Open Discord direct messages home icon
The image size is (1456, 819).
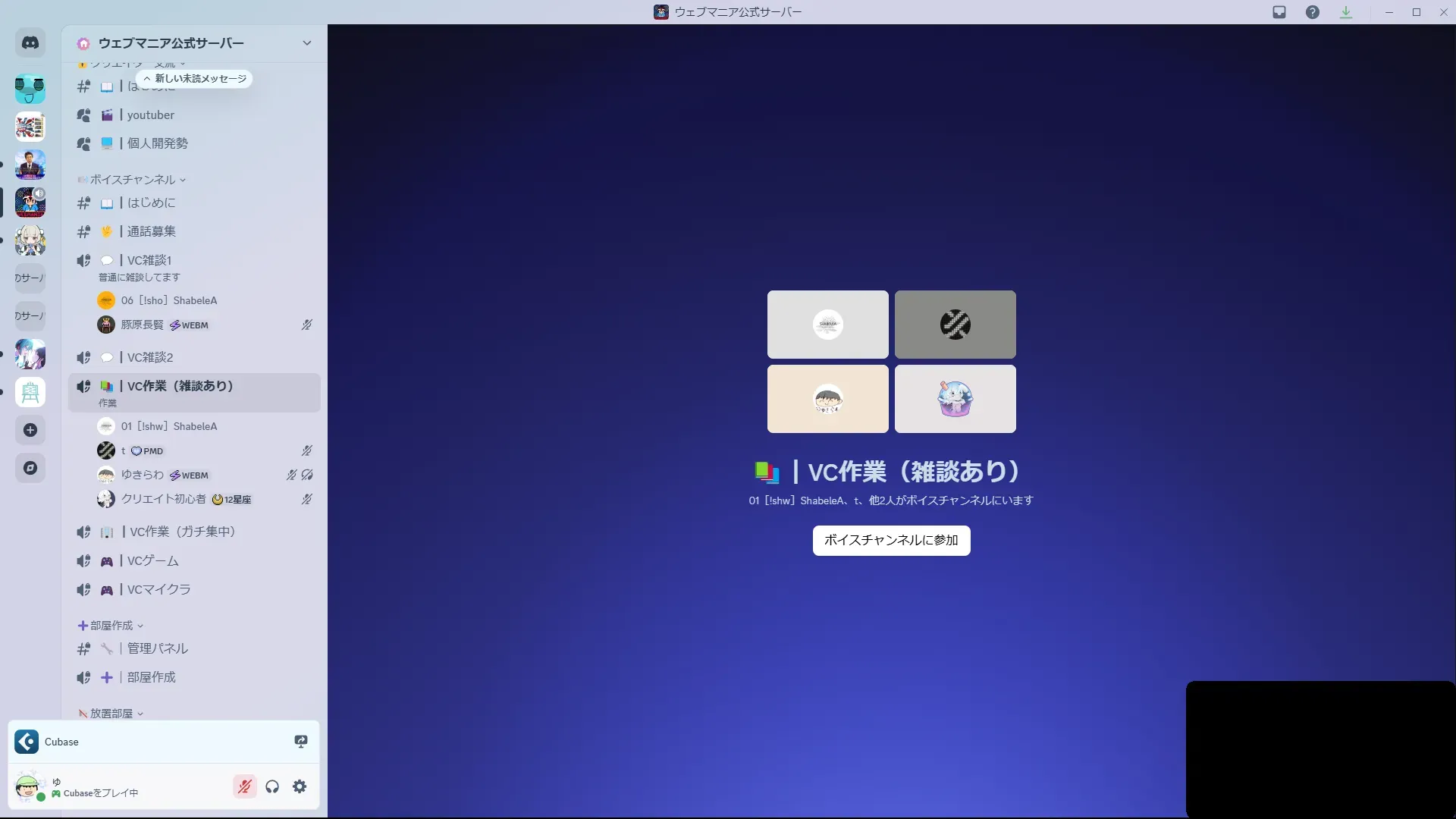pos(30,43)
